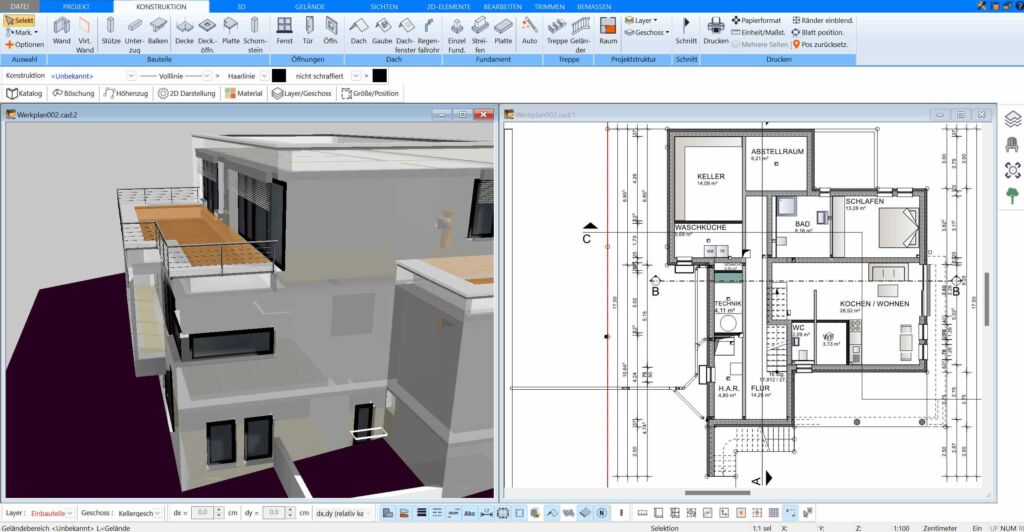Open the Material button

[x=244, y=93]
